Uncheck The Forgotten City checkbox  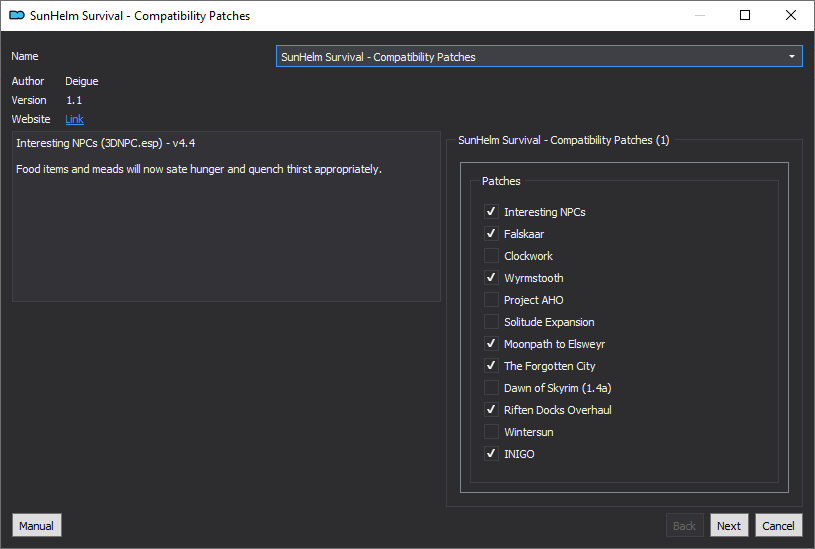pyautogui.click(x=491, y=365)
